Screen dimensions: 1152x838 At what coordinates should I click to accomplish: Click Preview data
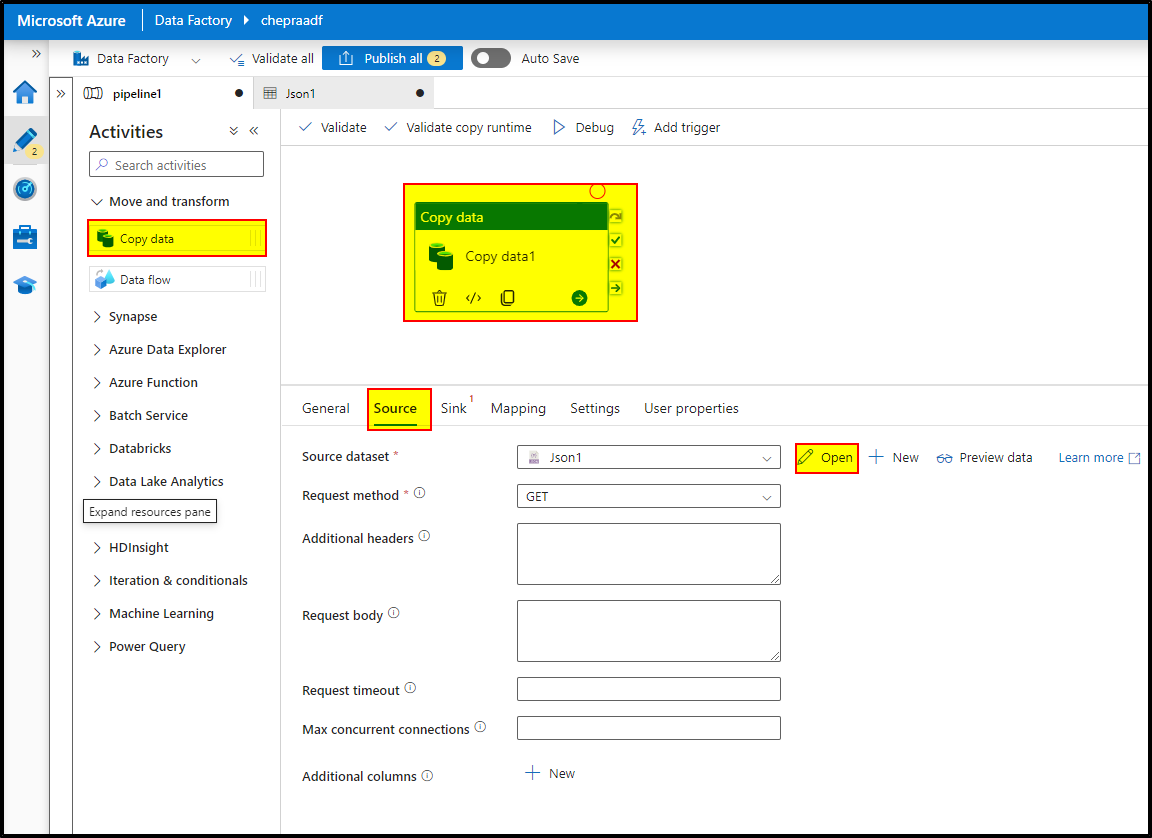click(x=984, y=458)
